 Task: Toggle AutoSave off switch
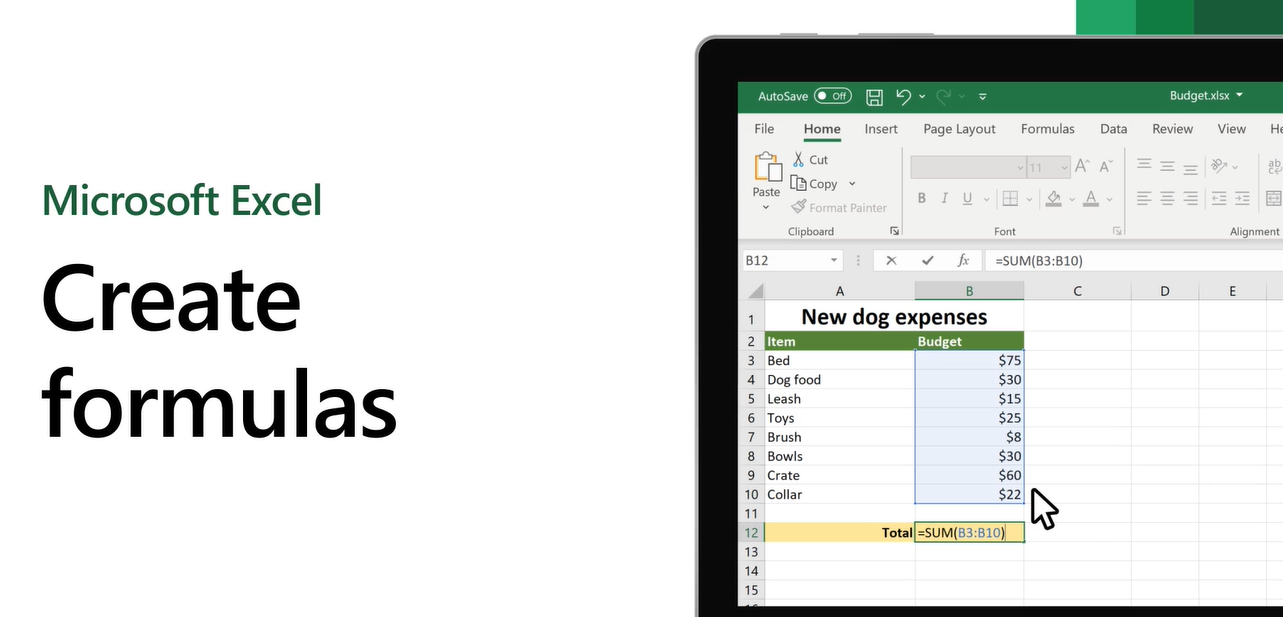[833, 96]
